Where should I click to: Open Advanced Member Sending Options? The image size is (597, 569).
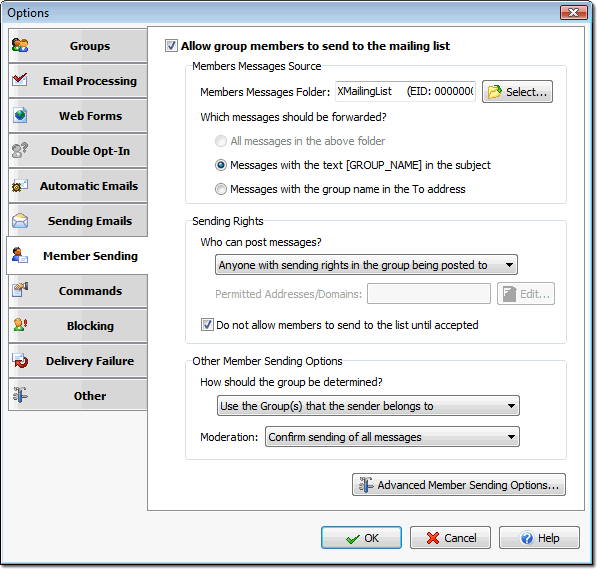pos(459,484)
